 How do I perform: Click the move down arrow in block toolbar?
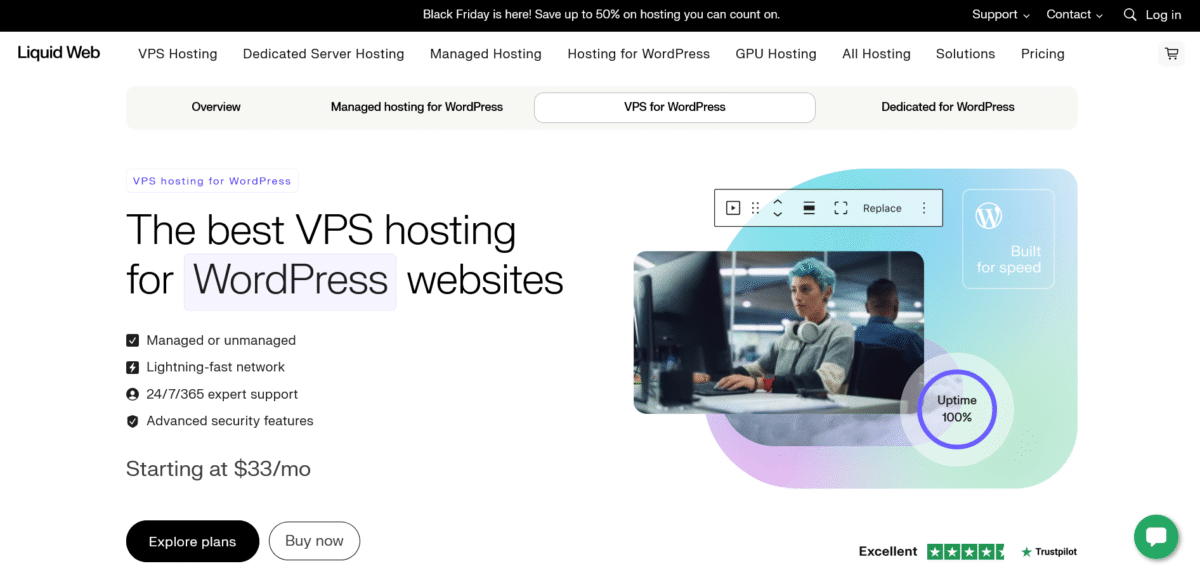click(777, 215)
